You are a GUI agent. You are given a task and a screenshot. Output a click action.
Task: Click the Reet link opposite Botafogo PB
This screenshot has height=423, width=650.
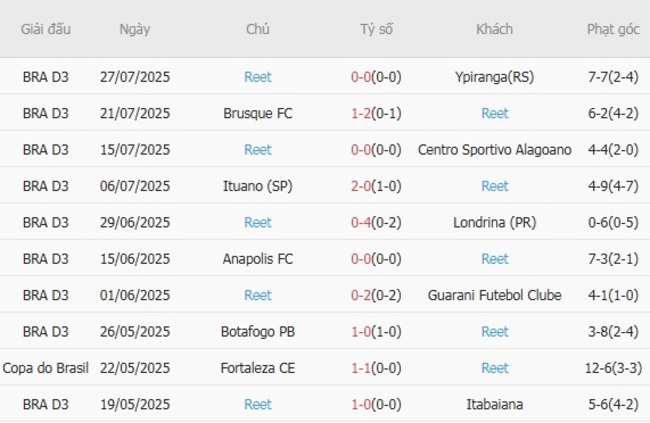(494, 332)
